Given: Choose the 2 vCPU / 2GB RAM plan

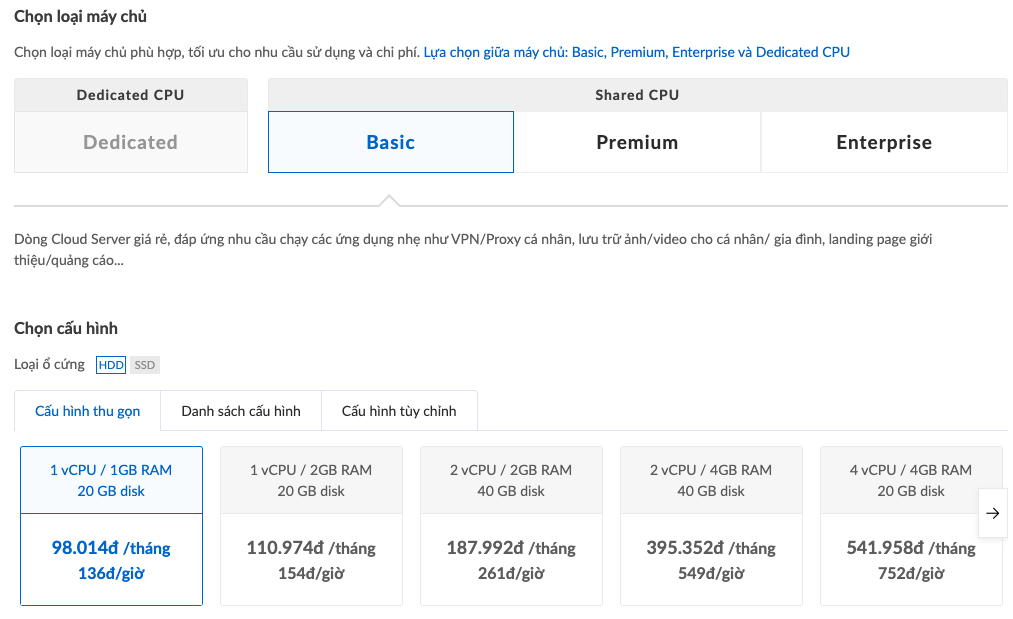Looking at the screenshot, I should (x=511, y=480).
